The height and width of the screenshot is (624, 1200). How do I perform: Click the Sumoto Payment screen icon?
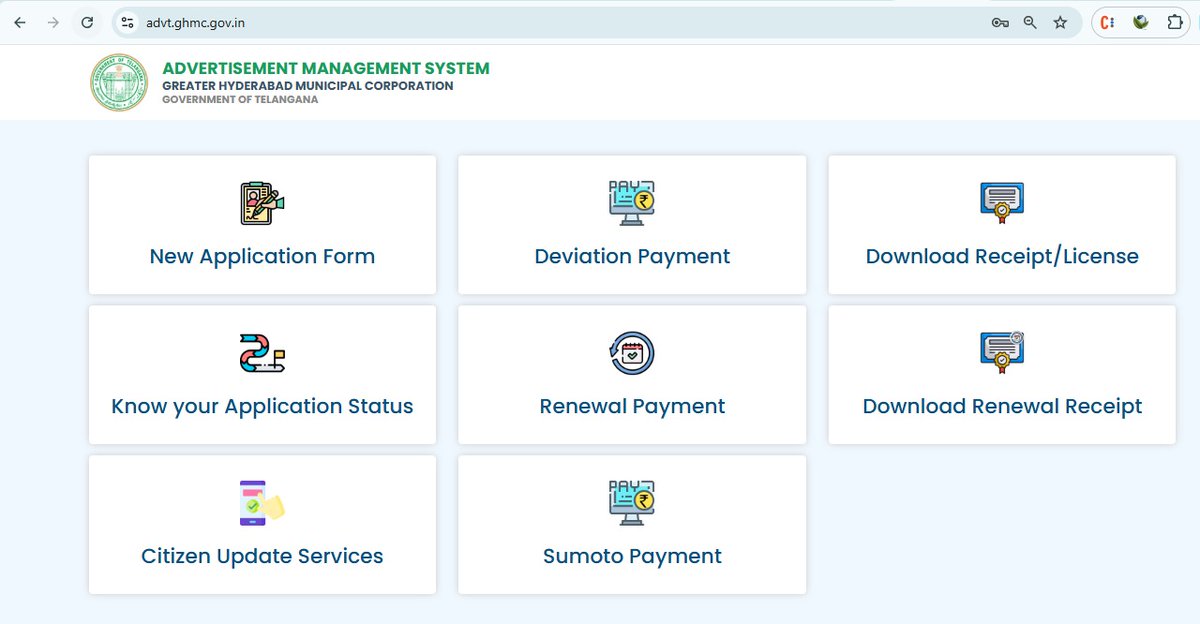pos(632,500)
